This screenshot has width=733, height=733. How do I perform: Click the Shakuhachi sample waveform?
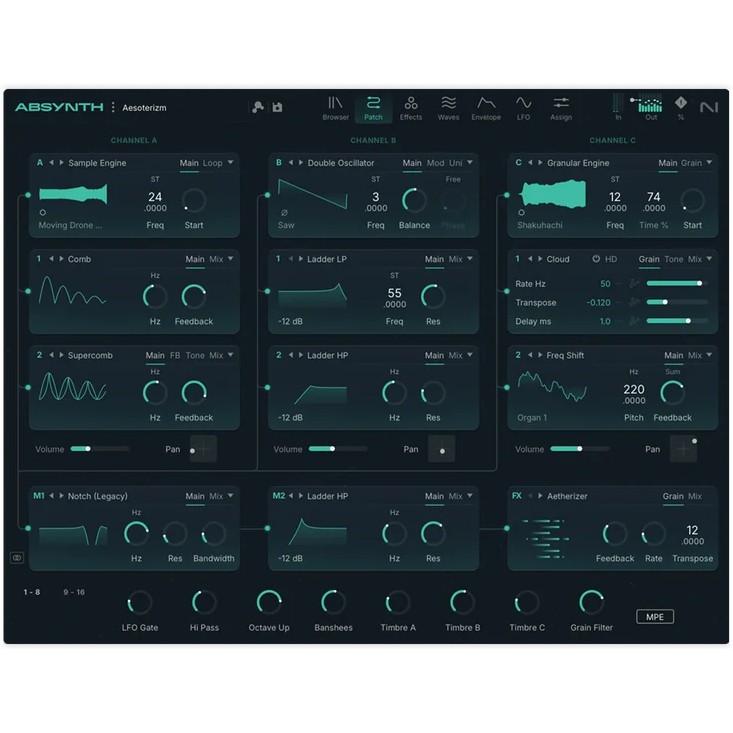coord(553,194)
